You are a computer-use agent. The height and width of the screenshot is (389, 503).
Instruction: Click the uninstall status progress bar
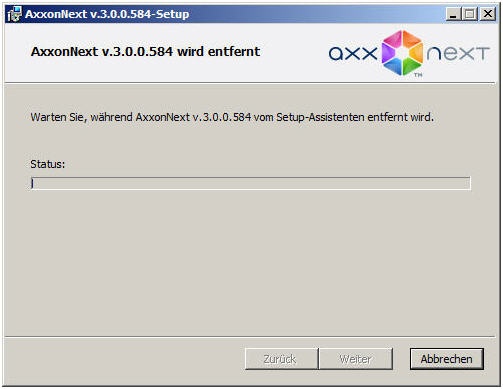pyautogui.click(x=251, y=183)
